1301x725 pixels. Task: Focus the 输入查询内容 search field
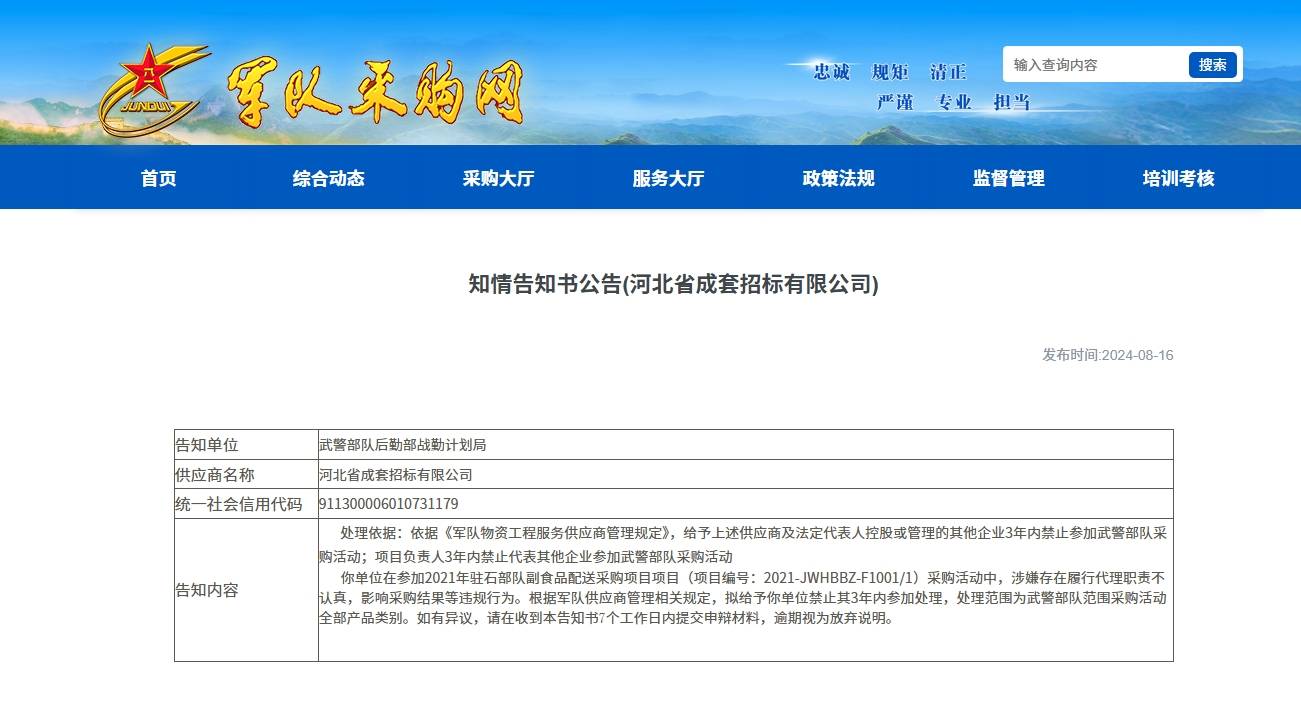point(1095,65)
